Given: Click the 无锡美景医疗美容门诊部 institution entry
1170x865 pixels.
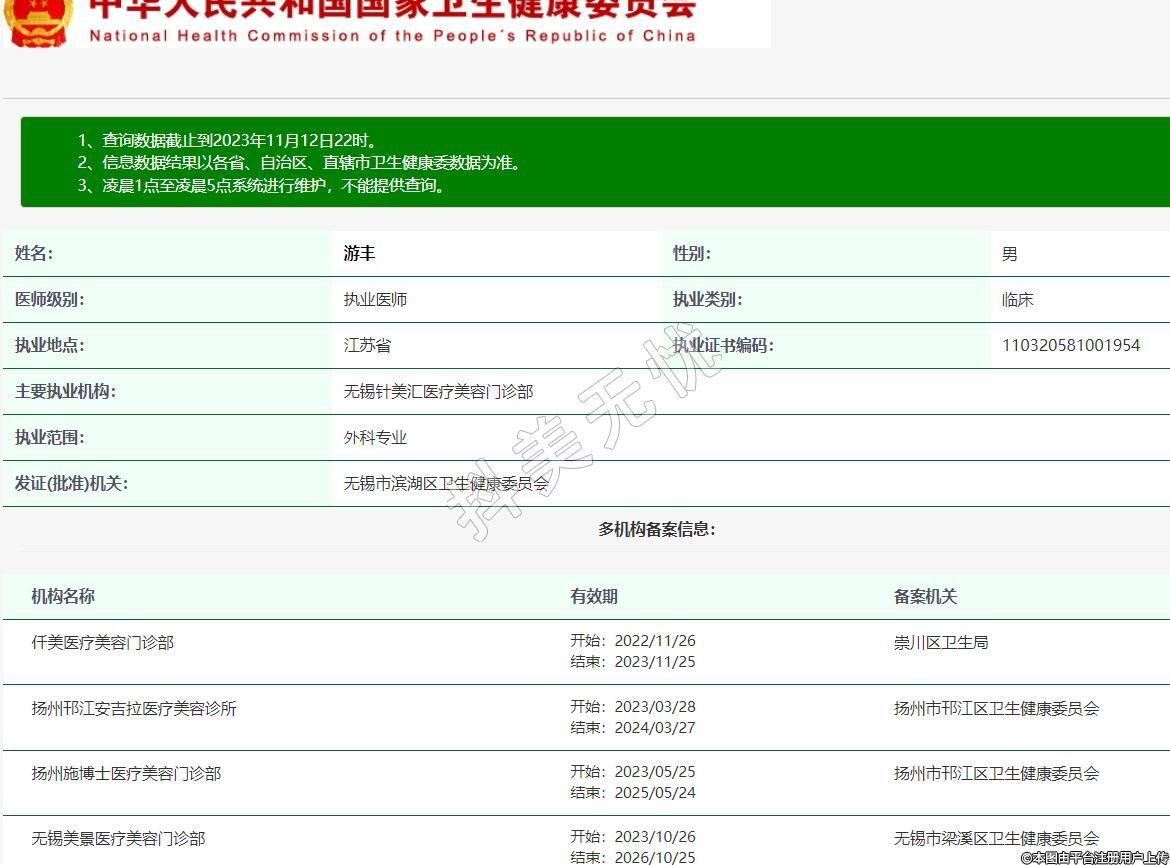Looking at the screenshot, I should pos(118,839).
